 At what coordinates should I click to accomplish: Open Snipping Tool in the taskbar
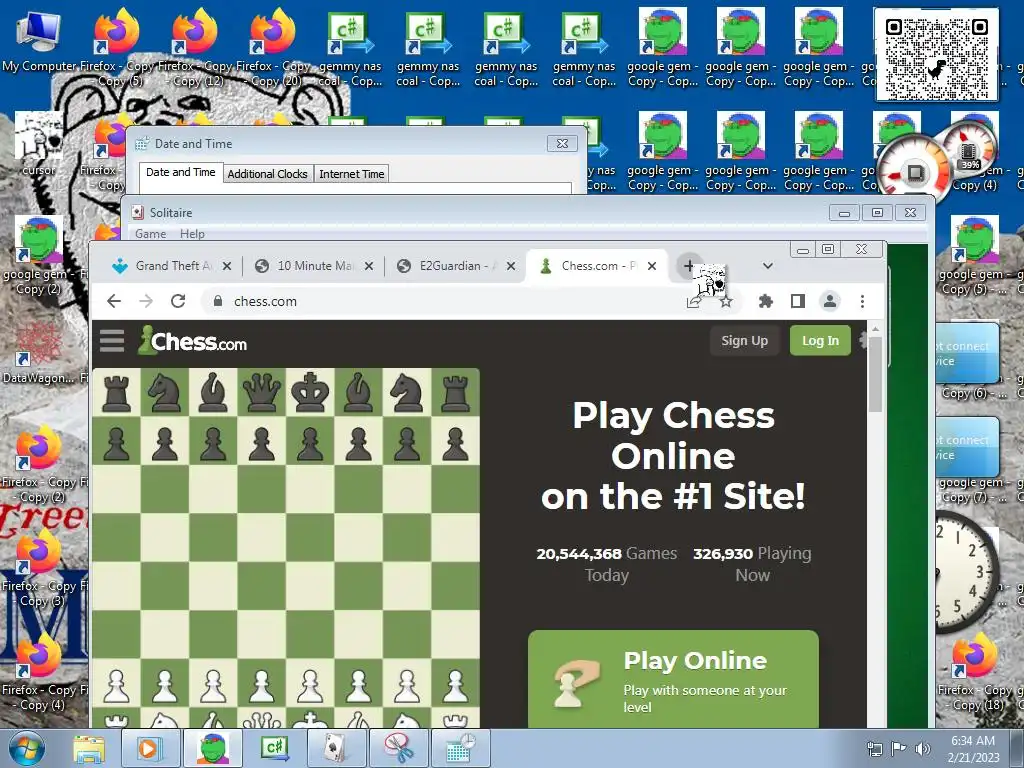pyautogui.click(x=398, y=748)
